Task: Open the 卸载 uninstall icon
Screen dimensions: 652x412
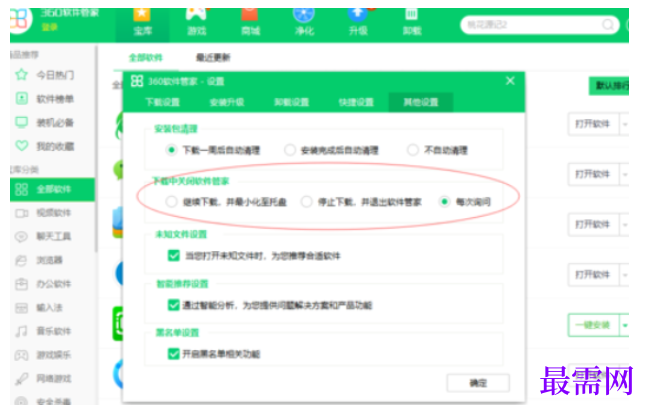Action: (x=411, y=14)
